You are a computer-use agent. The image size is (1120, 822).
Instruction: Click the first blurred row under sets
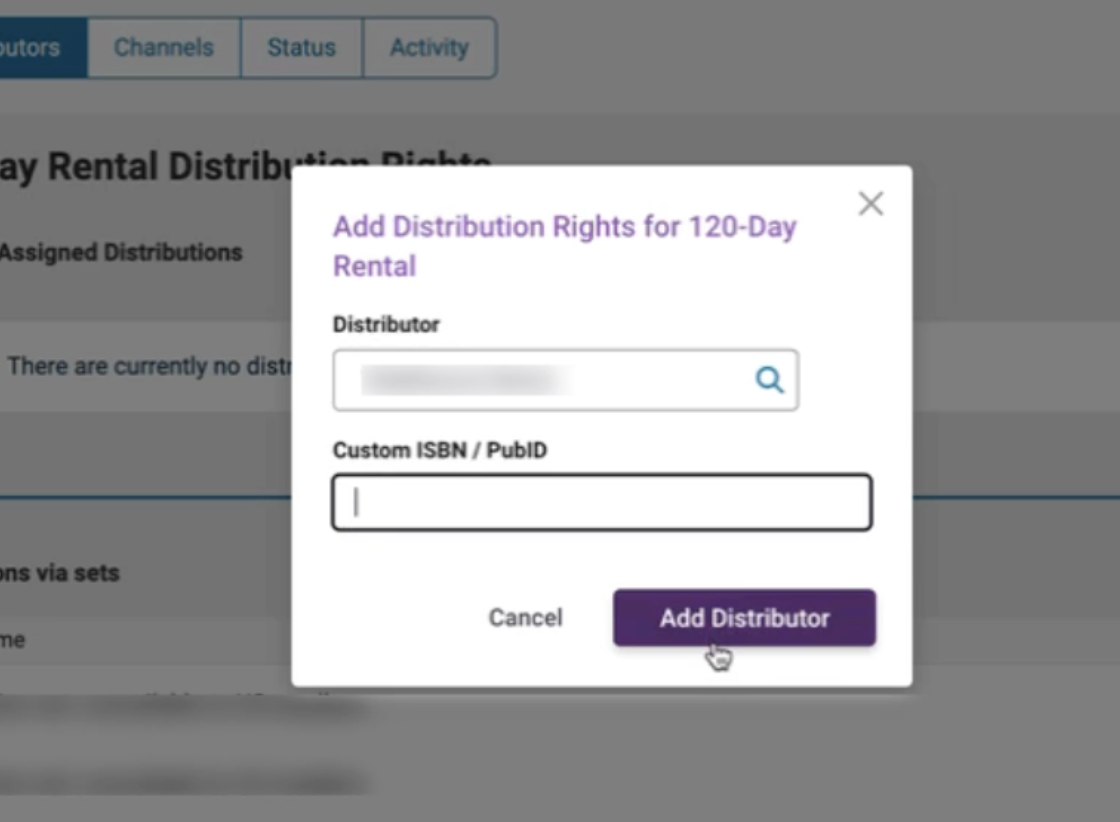pyautogui.click(x=182, y=705)
